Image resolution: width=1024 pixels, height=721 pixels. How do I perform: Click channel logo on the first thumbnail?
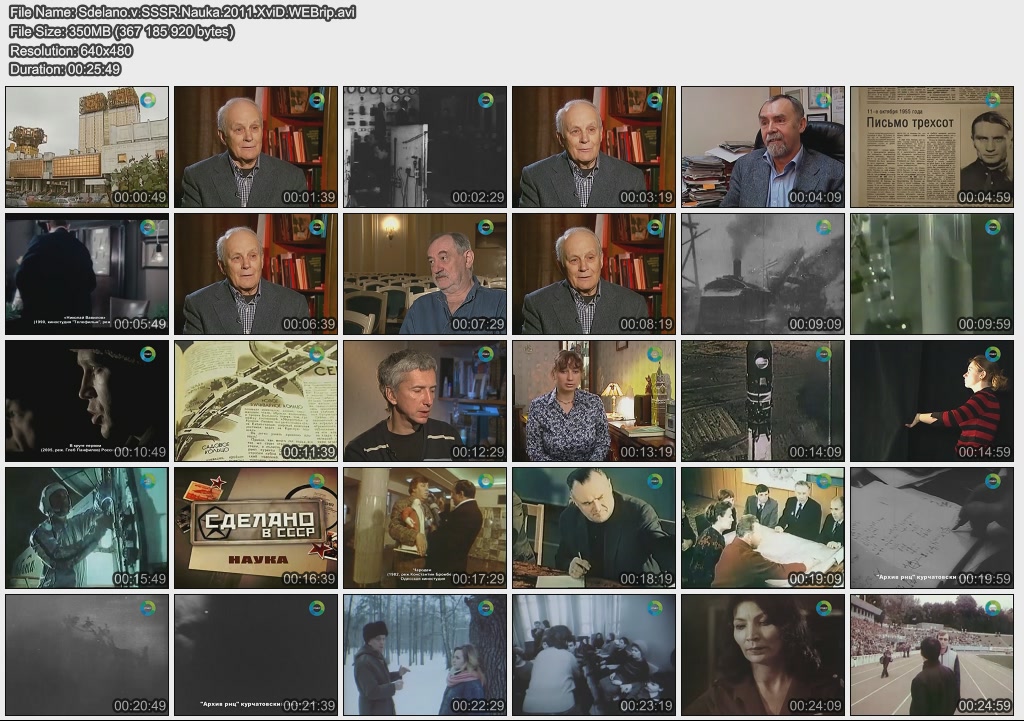[148, 101]
